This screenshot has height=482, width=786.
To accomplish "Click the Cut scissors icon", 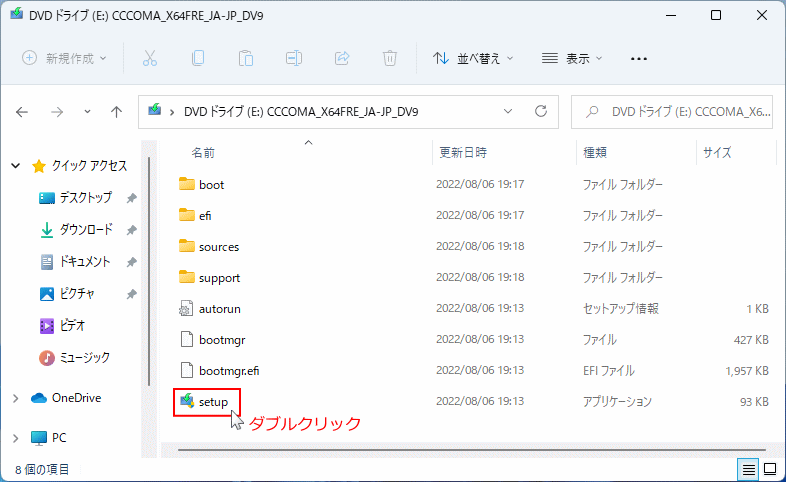I will (150, 59).
